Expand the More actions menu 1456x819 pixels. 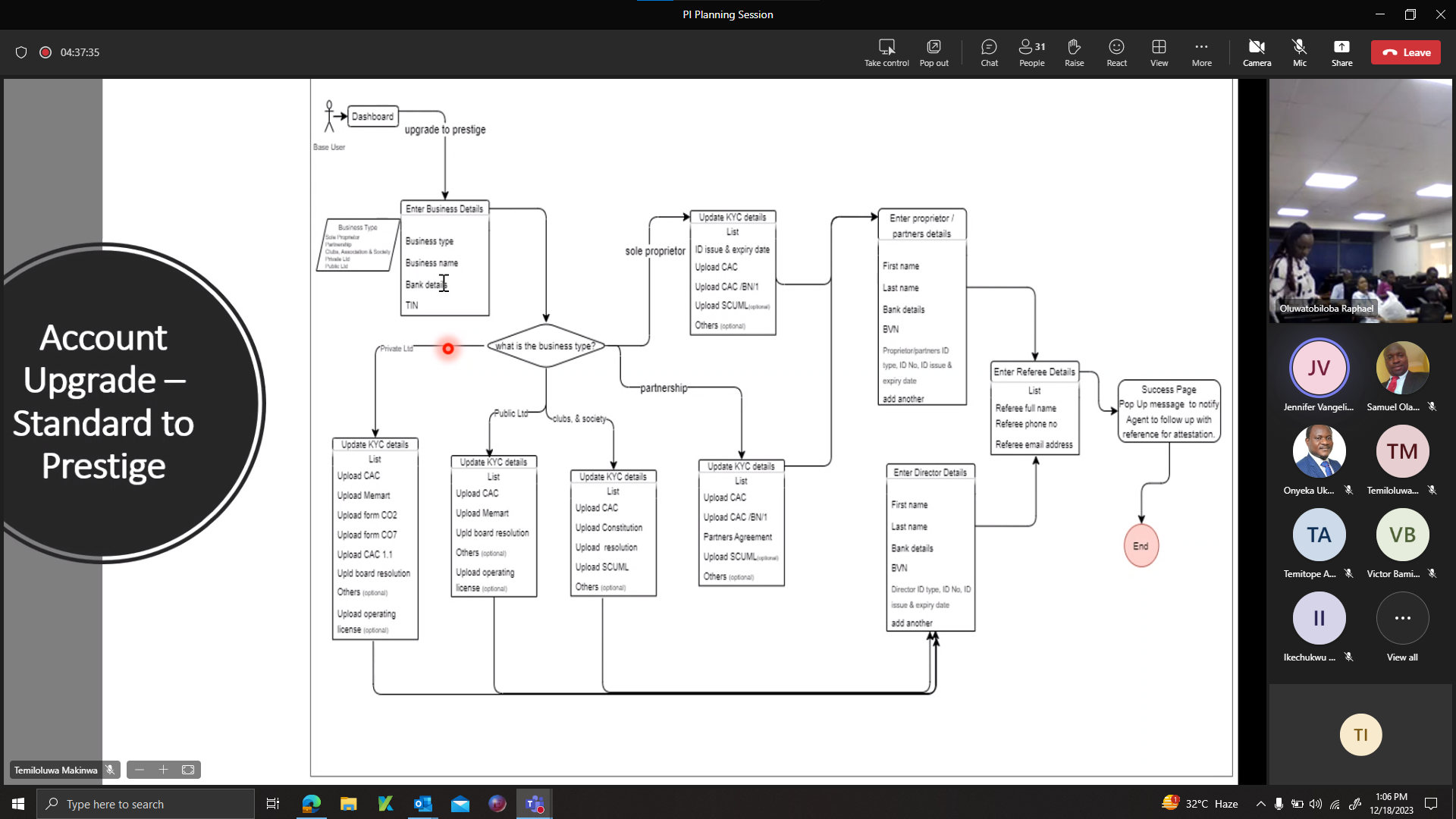(1201, 52)
